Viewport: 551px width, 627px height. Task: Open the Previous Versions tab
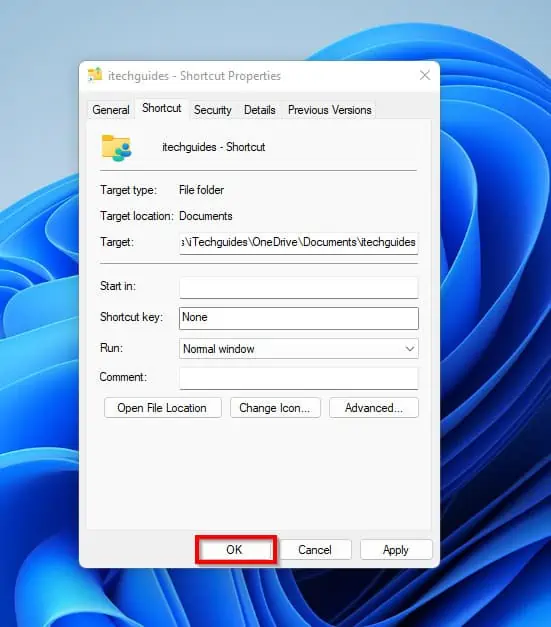click(x=329, y=110)
